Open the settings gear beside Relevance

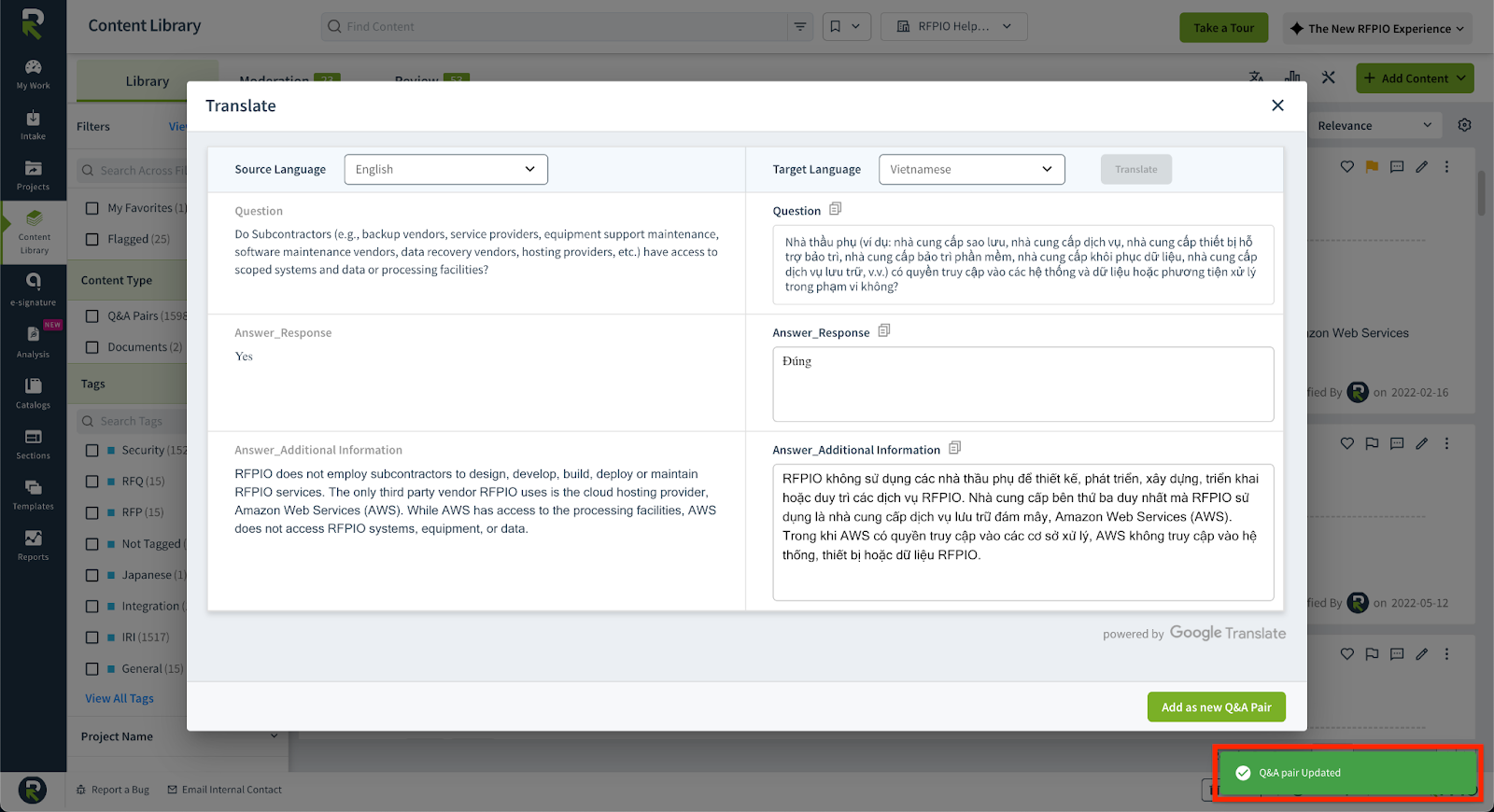(1464, 125)
